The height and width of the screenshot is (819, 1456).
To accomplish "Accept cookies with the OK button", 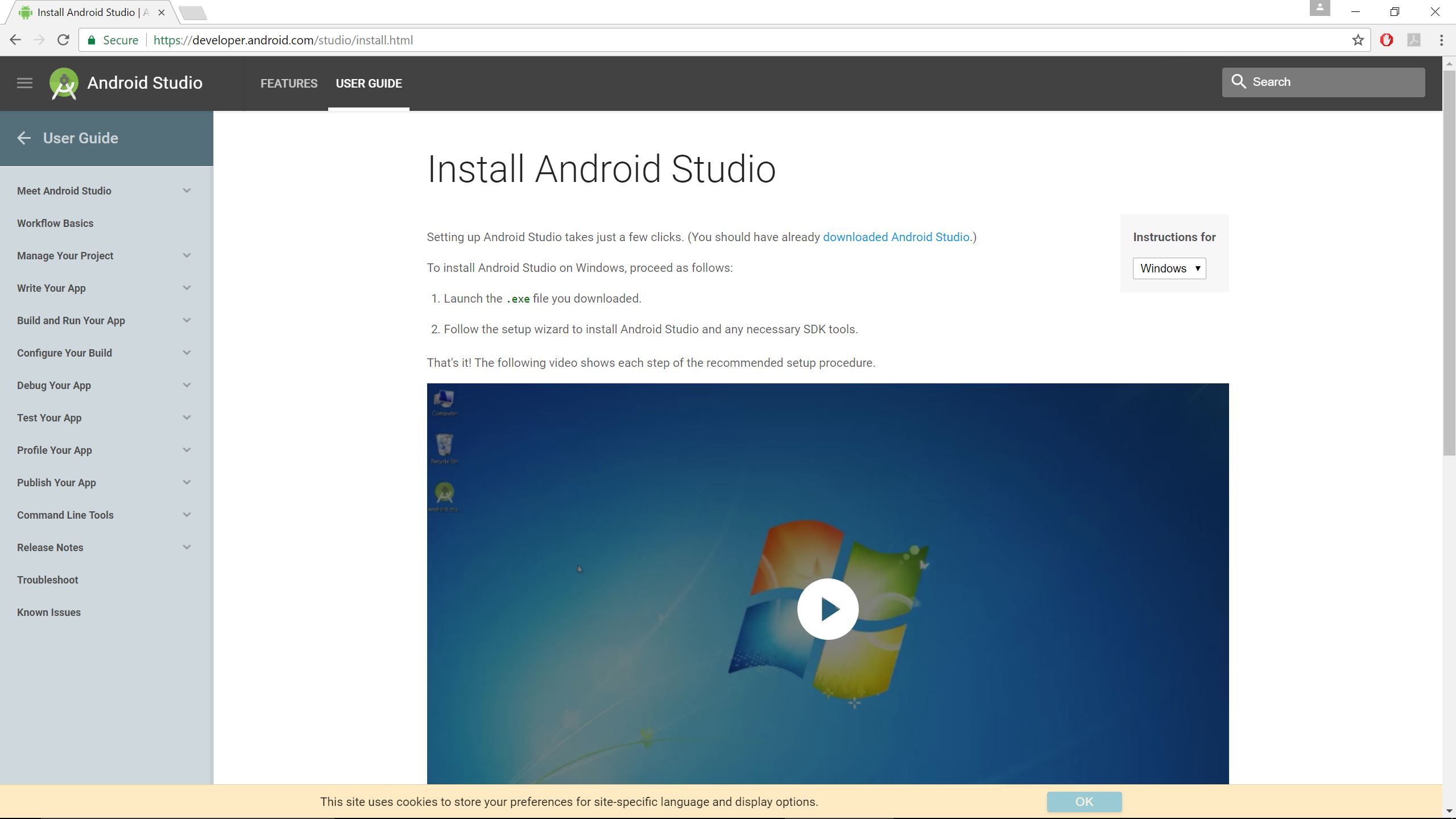I will point(1083,802).
